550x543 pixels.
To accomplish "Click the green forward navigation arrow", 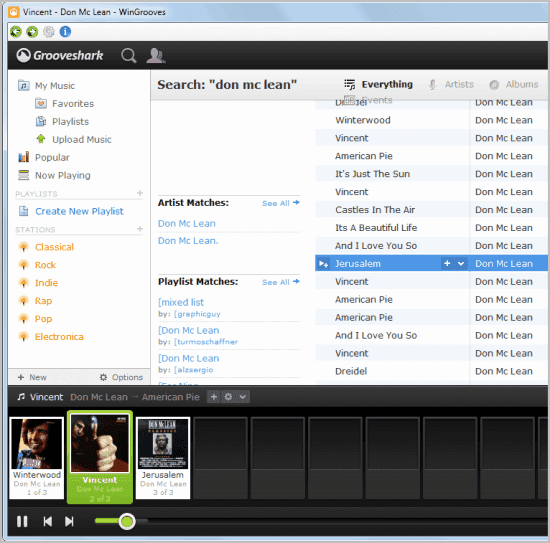I will [x=32, y=32].
